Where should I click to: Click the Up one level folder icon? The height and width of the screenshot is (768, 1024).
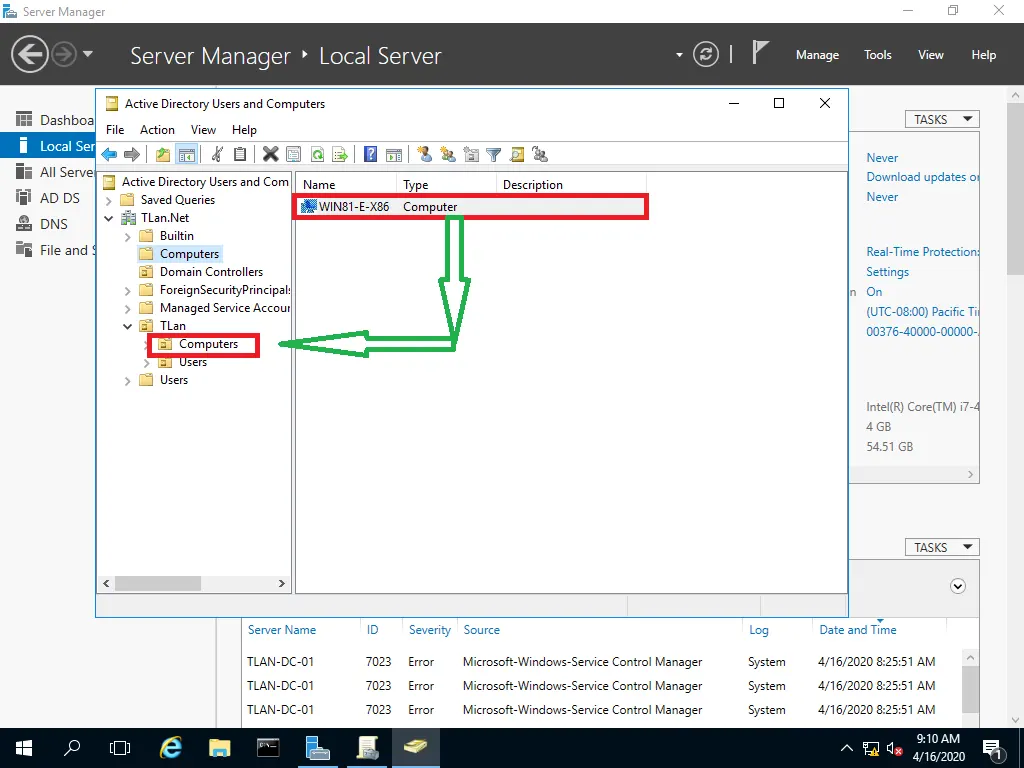pos(163,155)
